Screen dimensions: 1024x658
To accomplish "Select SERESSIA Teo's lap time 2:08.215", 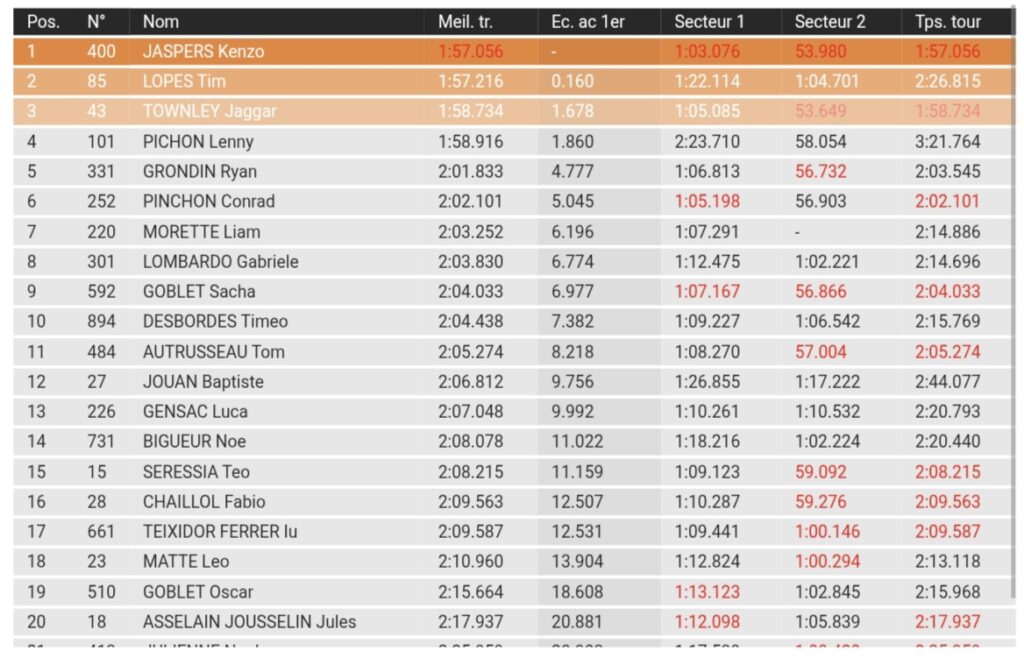I will 948,471.
